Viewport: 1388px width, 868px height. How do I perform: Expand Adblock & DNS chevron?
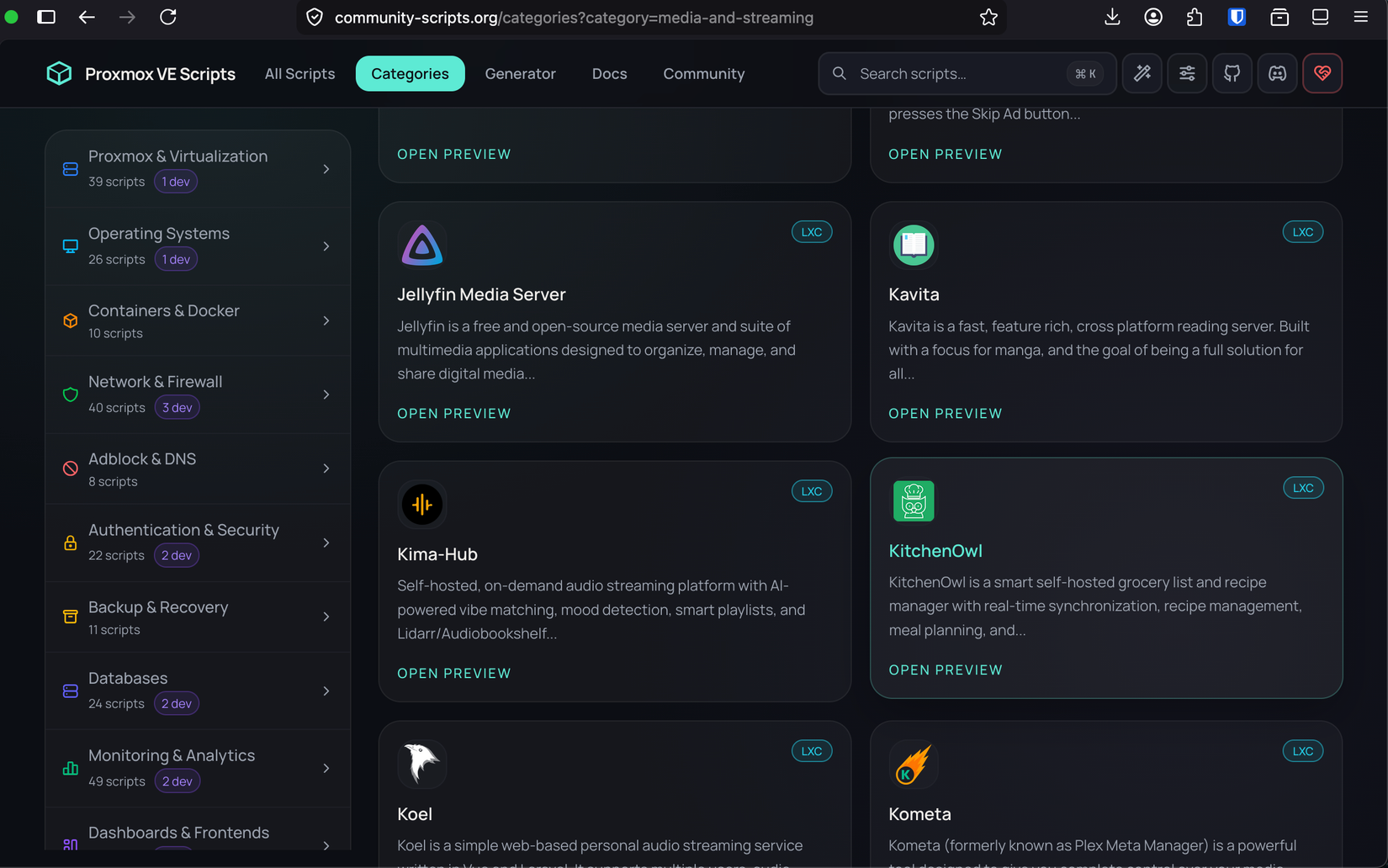tap(326, 468)
